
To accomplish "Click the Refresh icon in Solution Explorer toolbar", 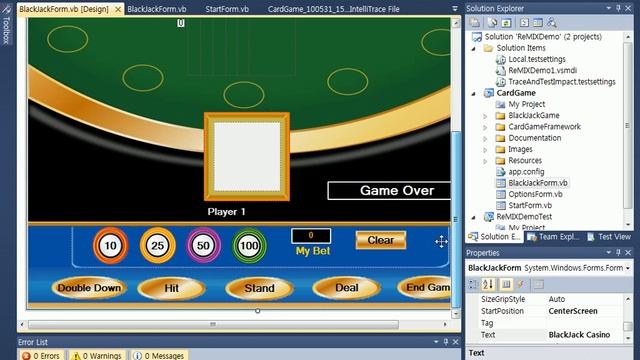I will coord(506,23).
